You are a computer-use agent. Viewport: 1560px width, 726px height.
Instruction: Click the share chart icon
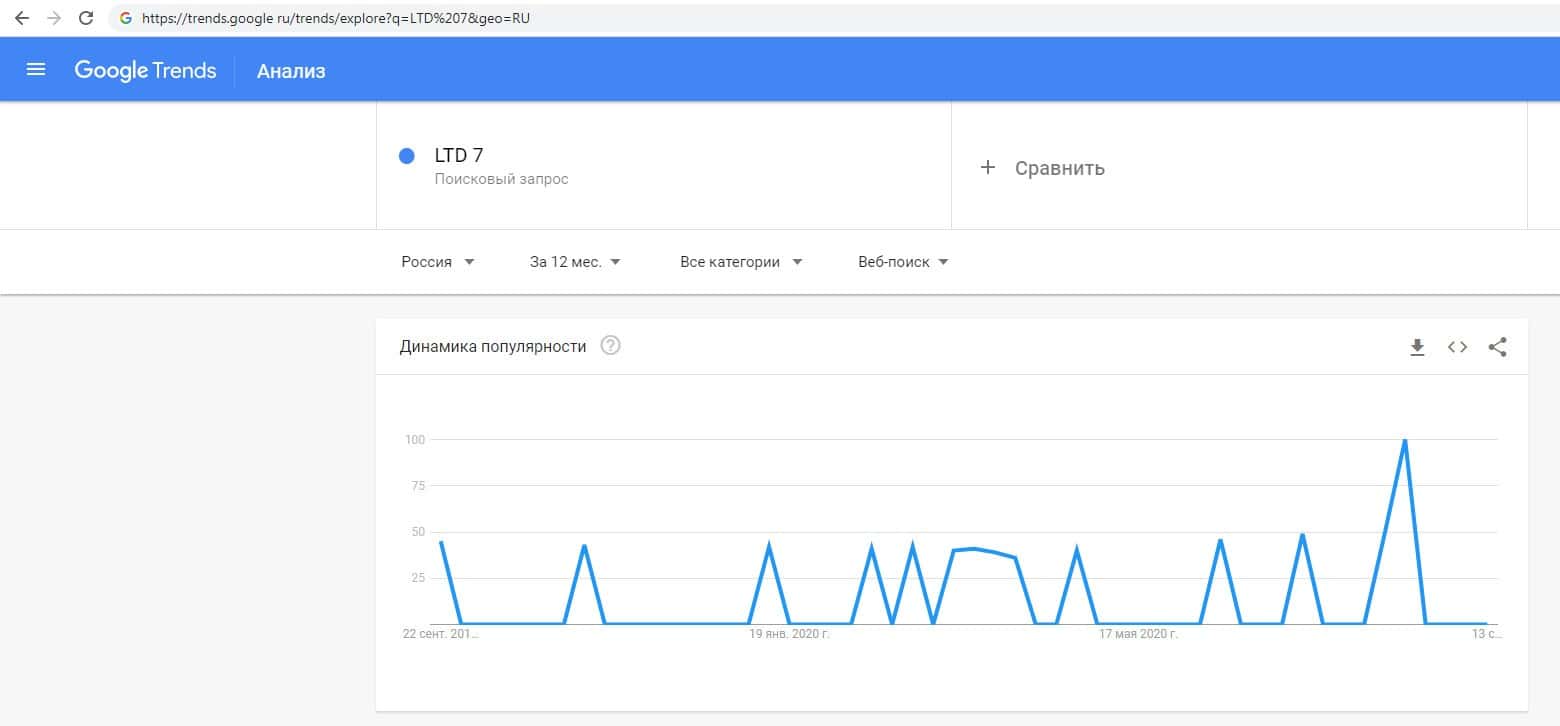click(x=1497, y=347)
